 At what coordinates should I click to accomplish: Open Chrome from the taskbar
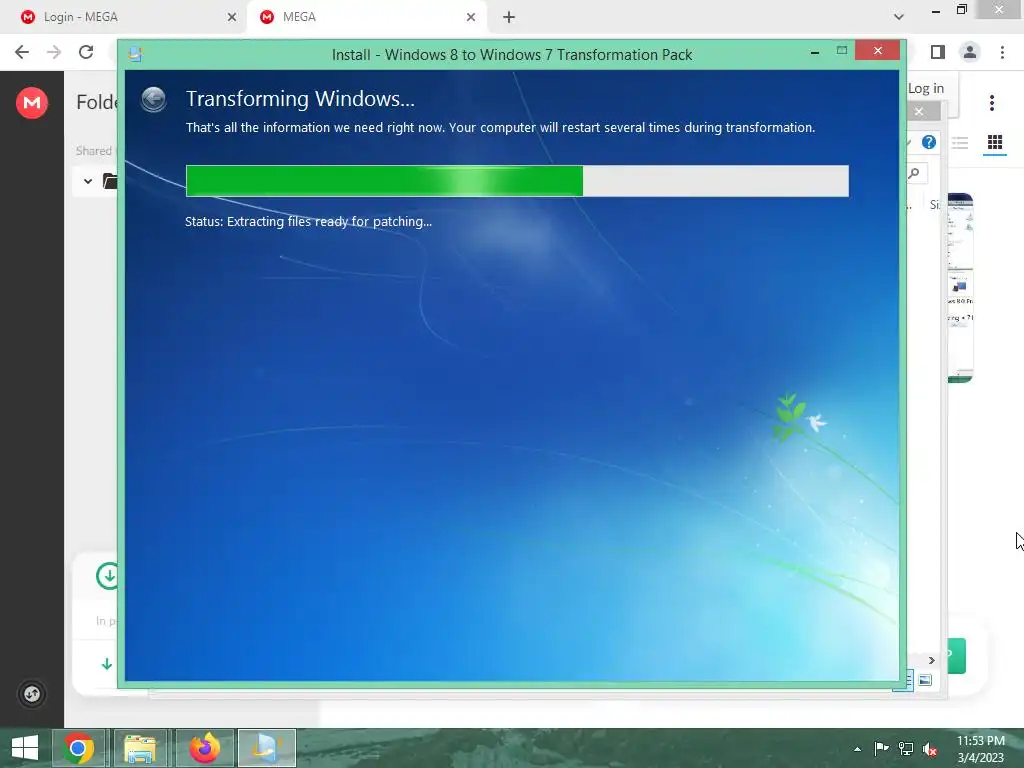click(x=78, y=748)
